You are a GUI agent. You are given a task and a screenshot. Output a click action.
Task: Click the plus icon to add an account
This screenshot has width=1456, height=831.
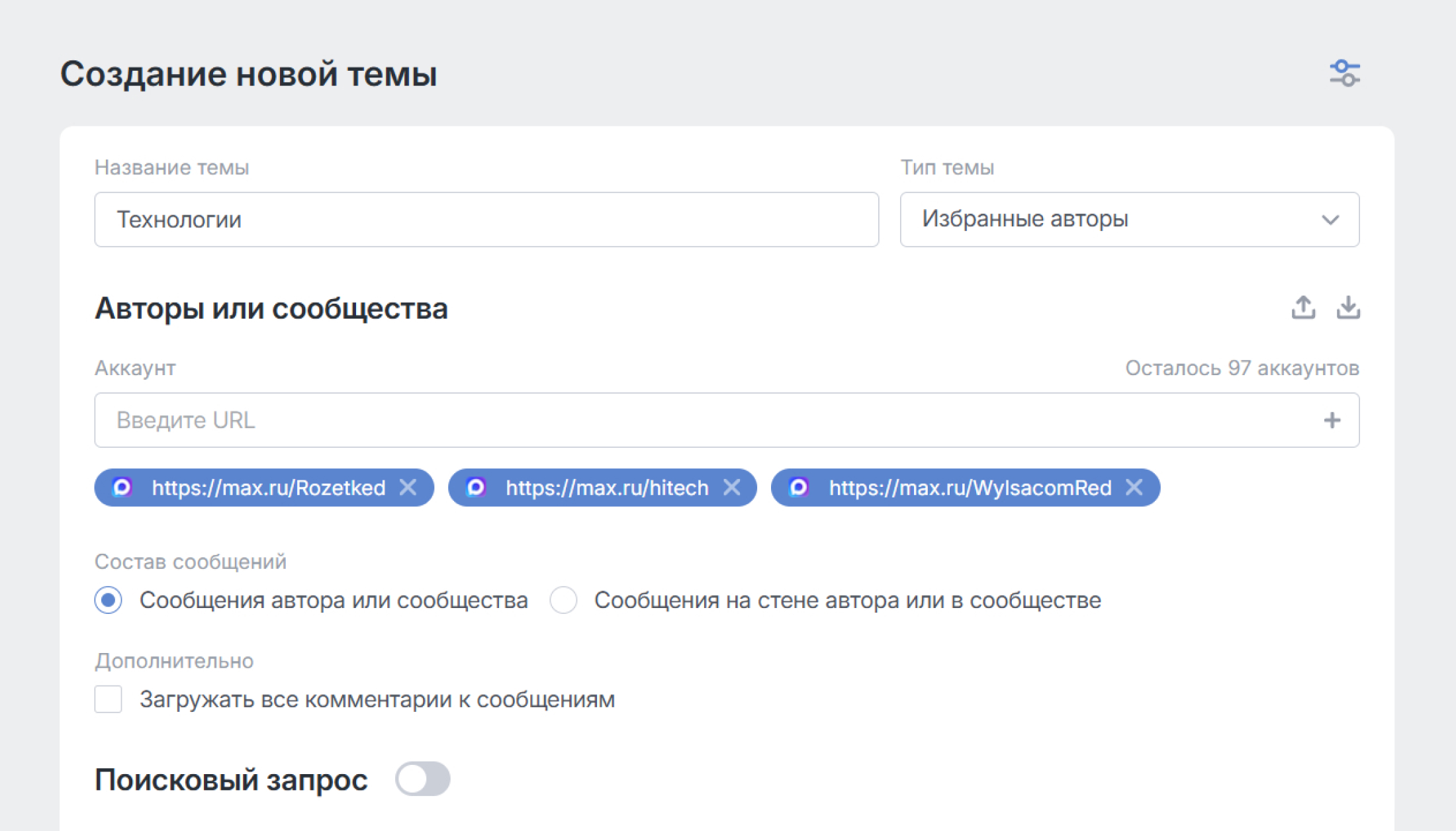1332,419
